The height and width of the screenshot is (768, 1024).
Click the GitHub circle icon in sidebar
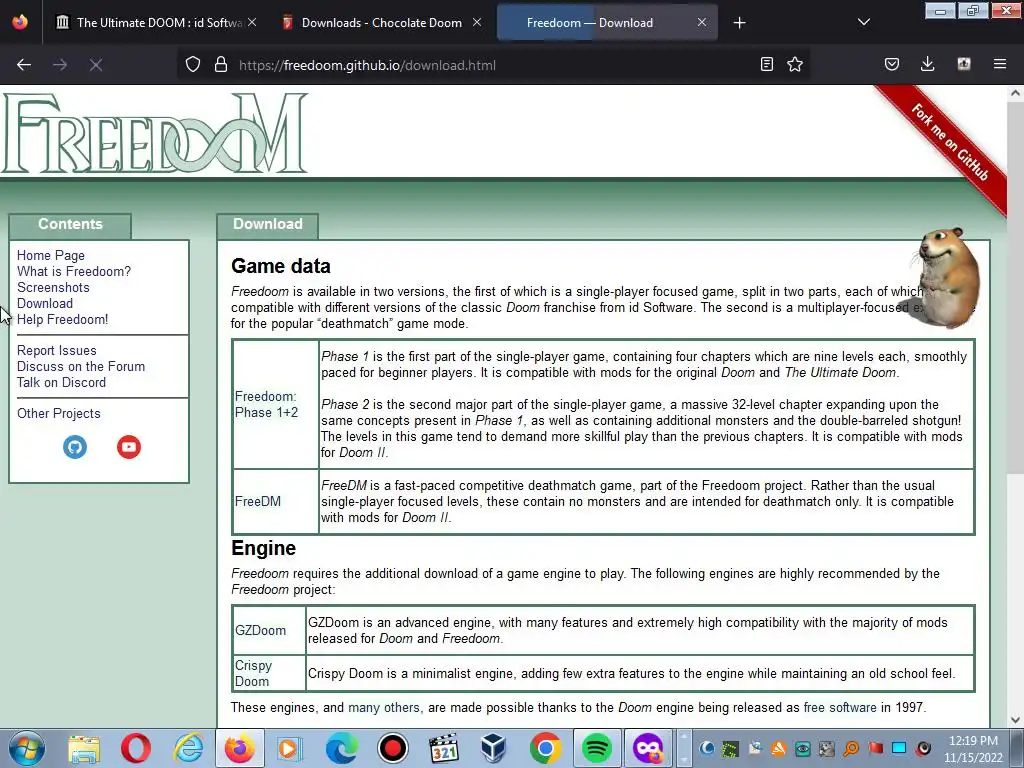75,447
